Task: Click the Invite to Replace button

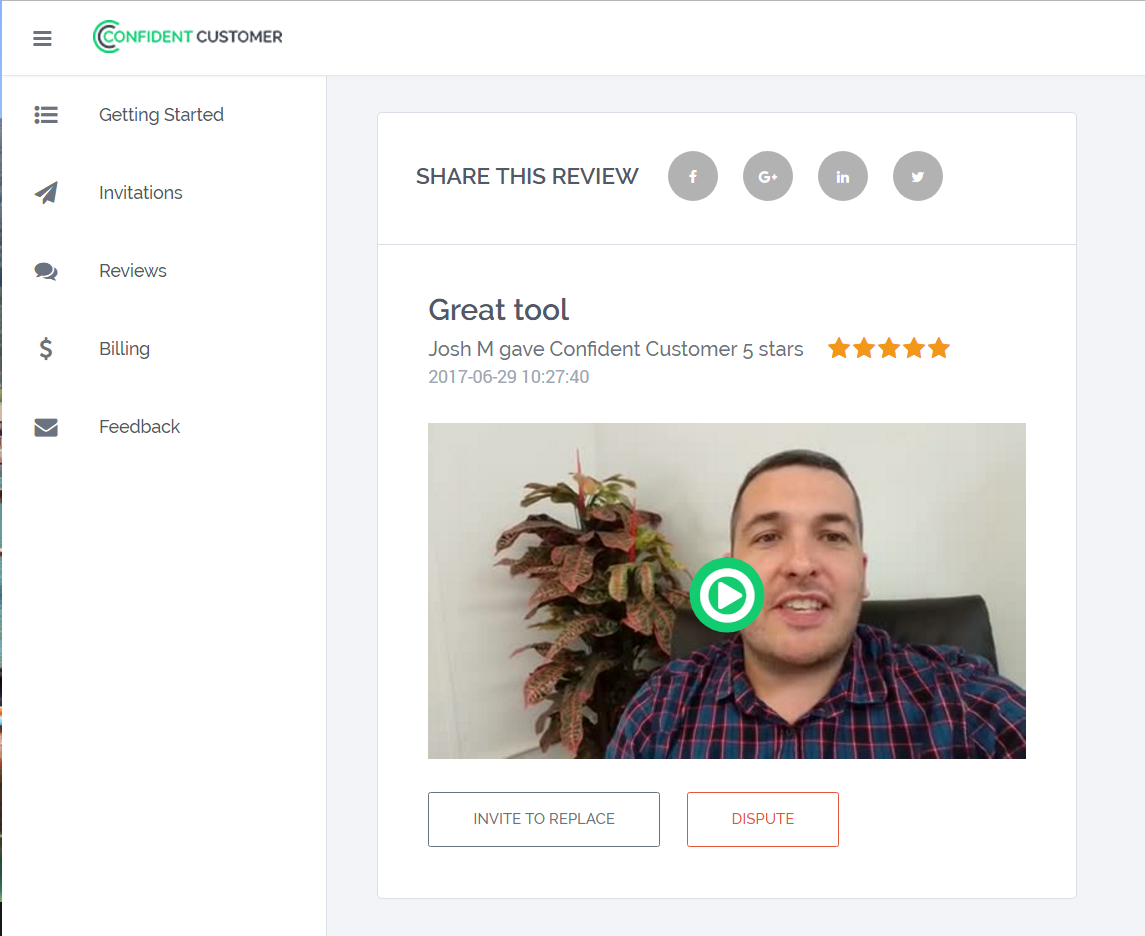Action: point(544,819)
